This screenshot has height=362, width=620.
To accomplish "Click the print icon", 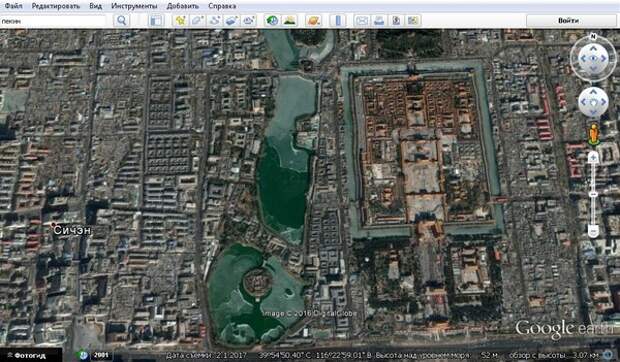I will [x=379, y=21].
